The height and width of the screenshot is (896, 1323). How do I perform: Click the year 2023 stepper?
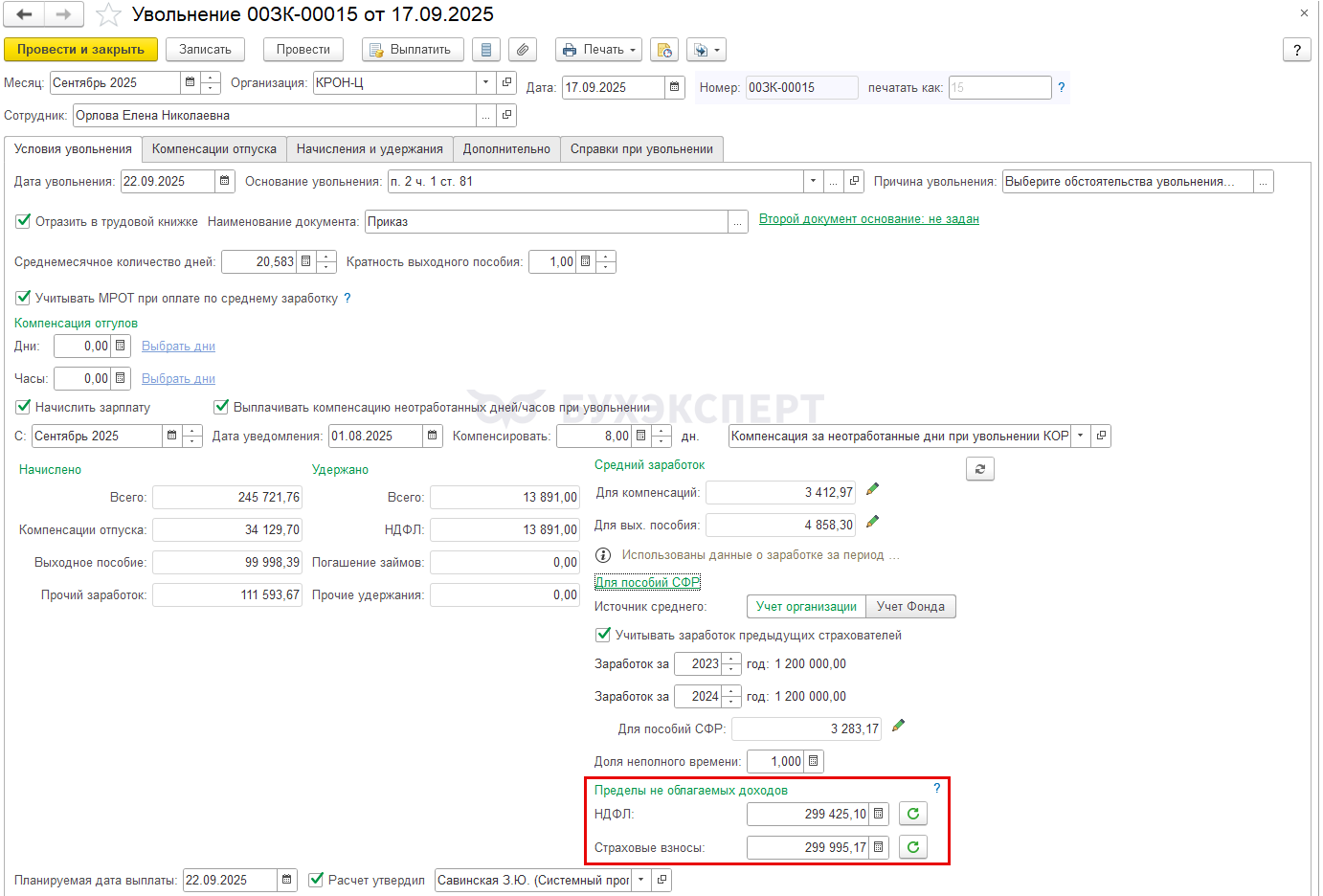pyautogui.click(x=731, y=663)
